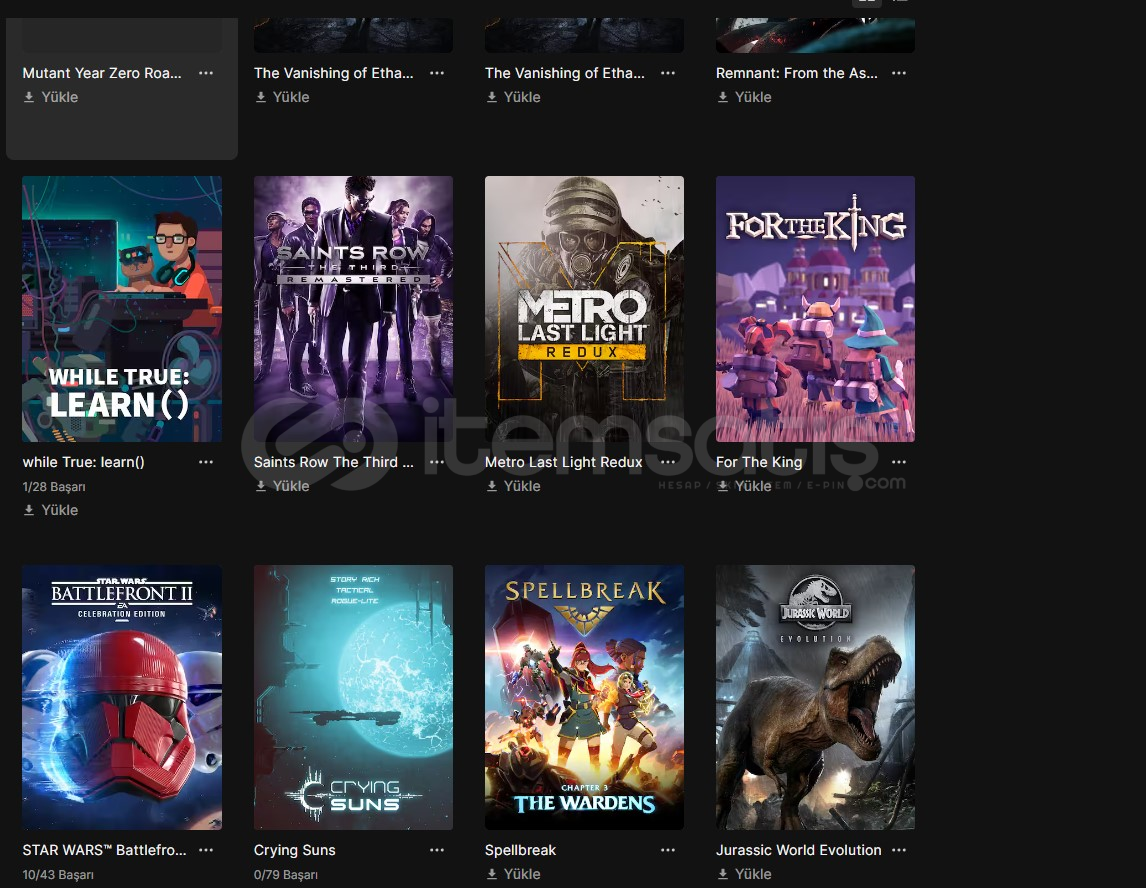This screenshot has width=1146, height=888.
Task: Click the 'Metro Last Light Redux' title
Action: [x=563, y=462]
